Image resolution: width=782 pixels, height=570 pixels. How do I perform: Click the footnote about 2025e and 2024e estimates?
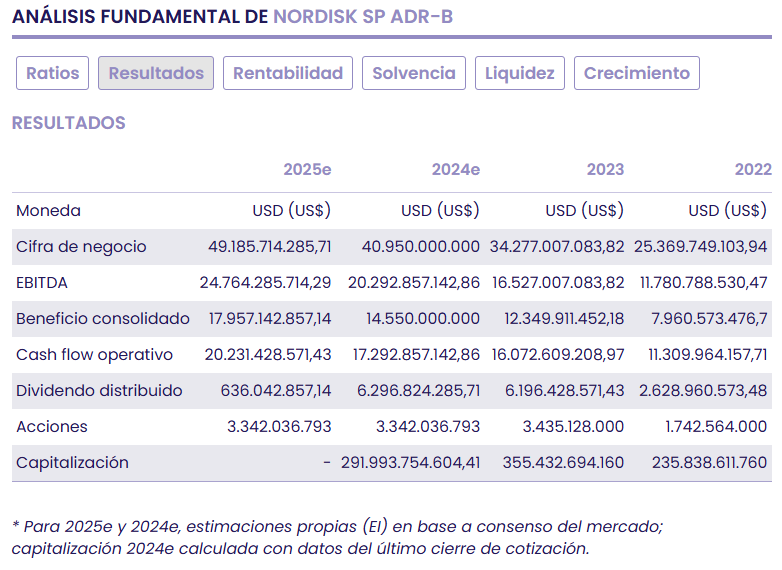(x=338, y=538)
